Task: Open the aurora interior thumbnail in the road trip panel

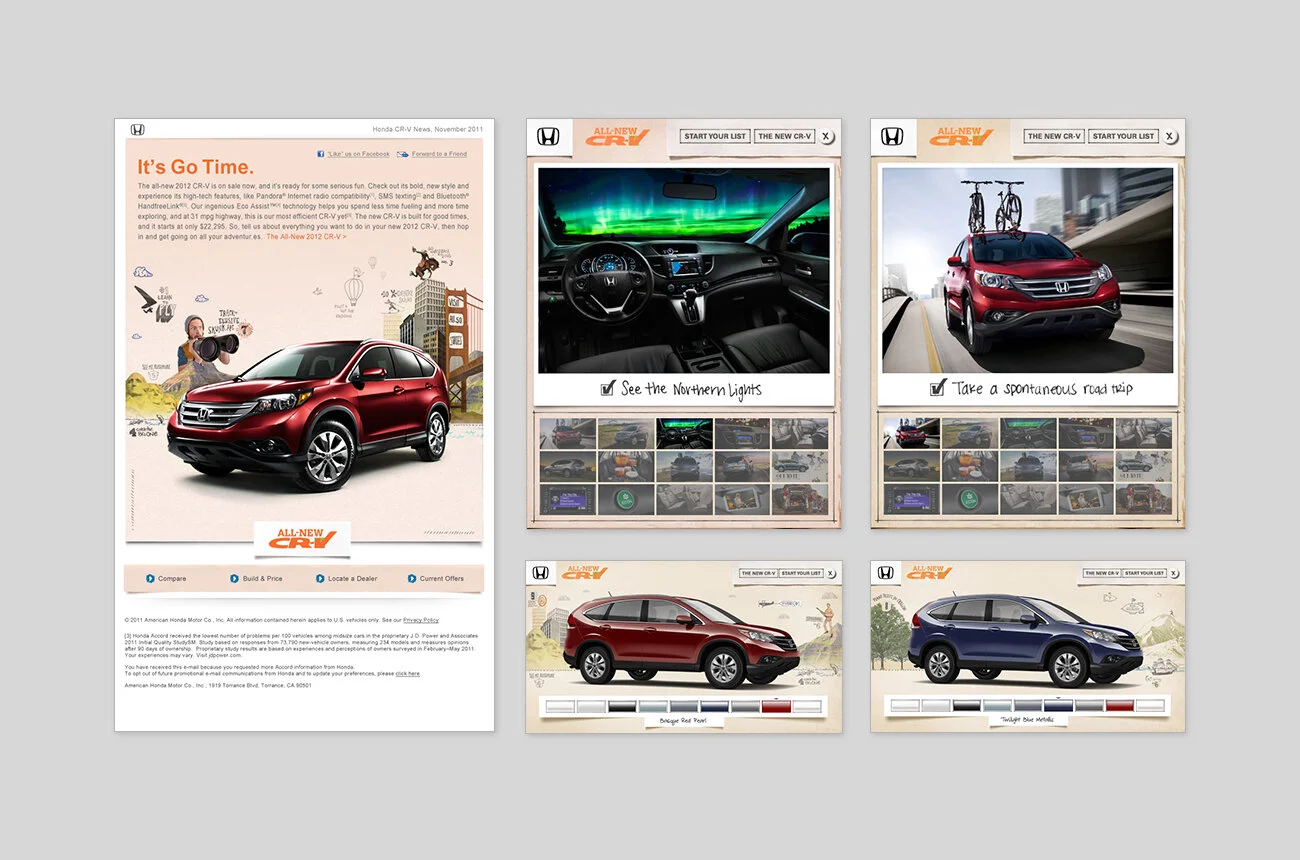Action: (1028, 433)
